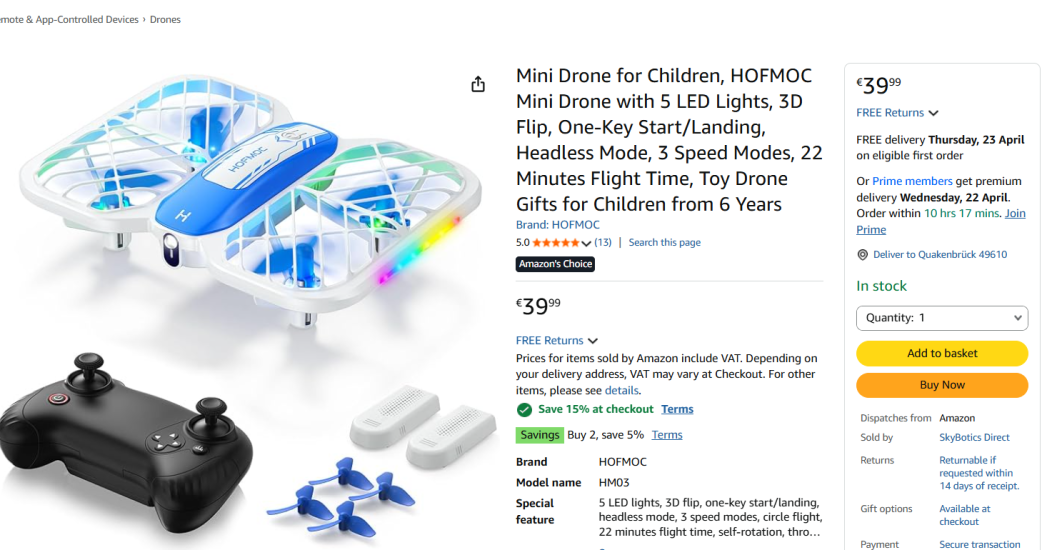
Task: Expand the star rating dropdown chevron
Action: pyautogui.click(x=586, y=243)
